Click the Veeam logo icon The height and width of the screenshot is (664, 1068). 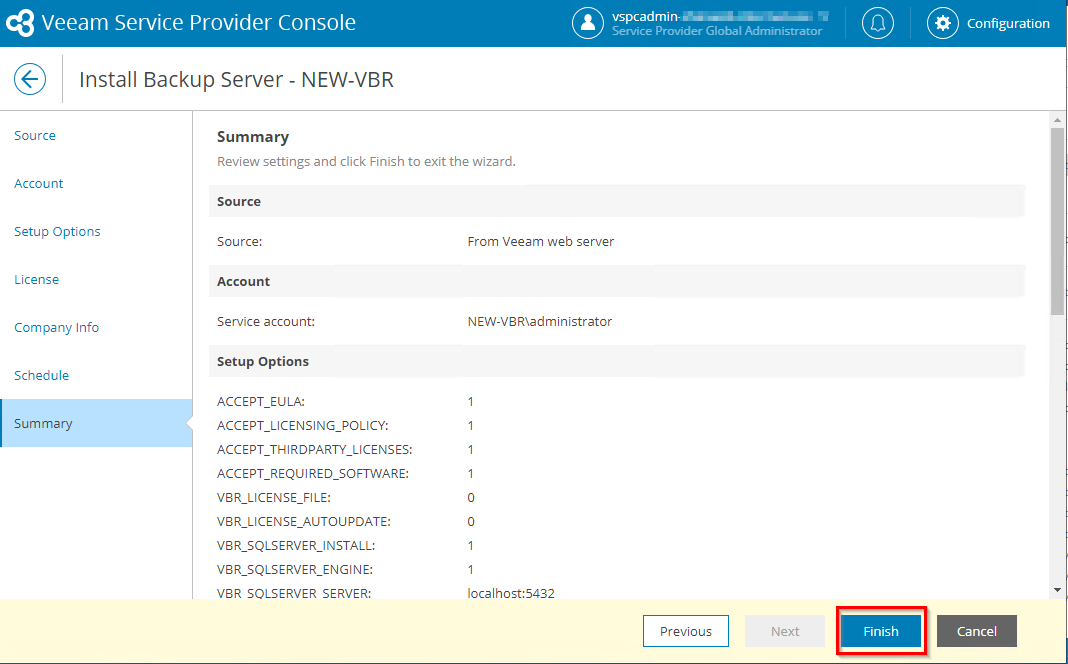coord(20,23)
